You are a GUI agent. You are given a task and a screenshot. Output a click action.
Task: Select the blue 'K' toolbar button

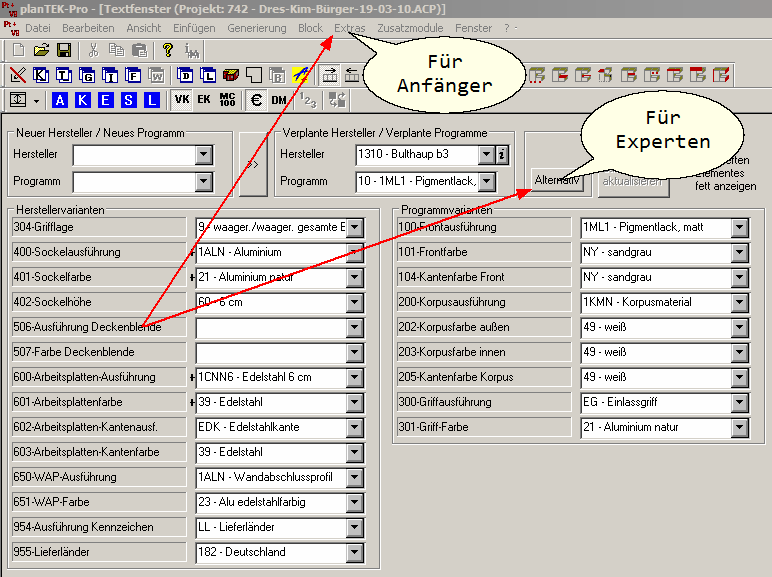click(x=82, y=100)
